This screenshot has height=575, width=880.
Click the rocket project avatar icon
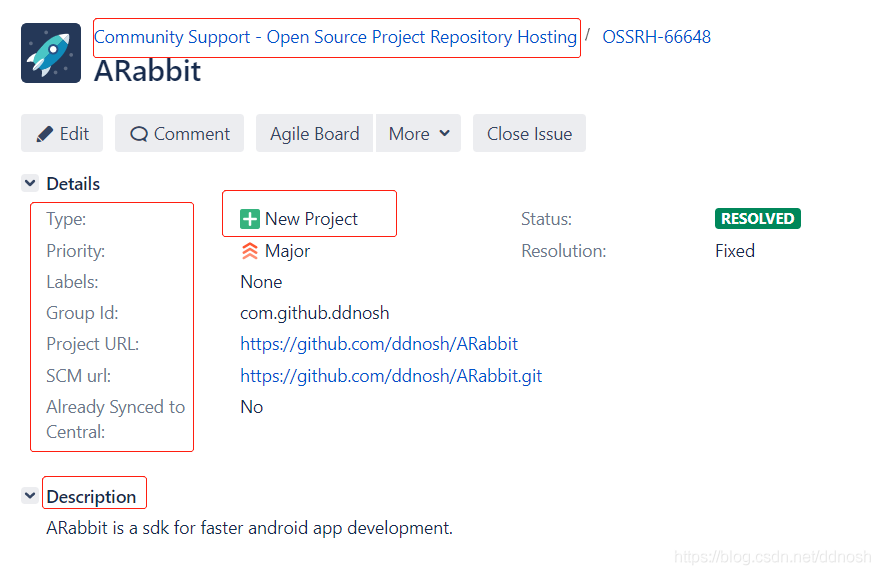click(x=51, y=53)
